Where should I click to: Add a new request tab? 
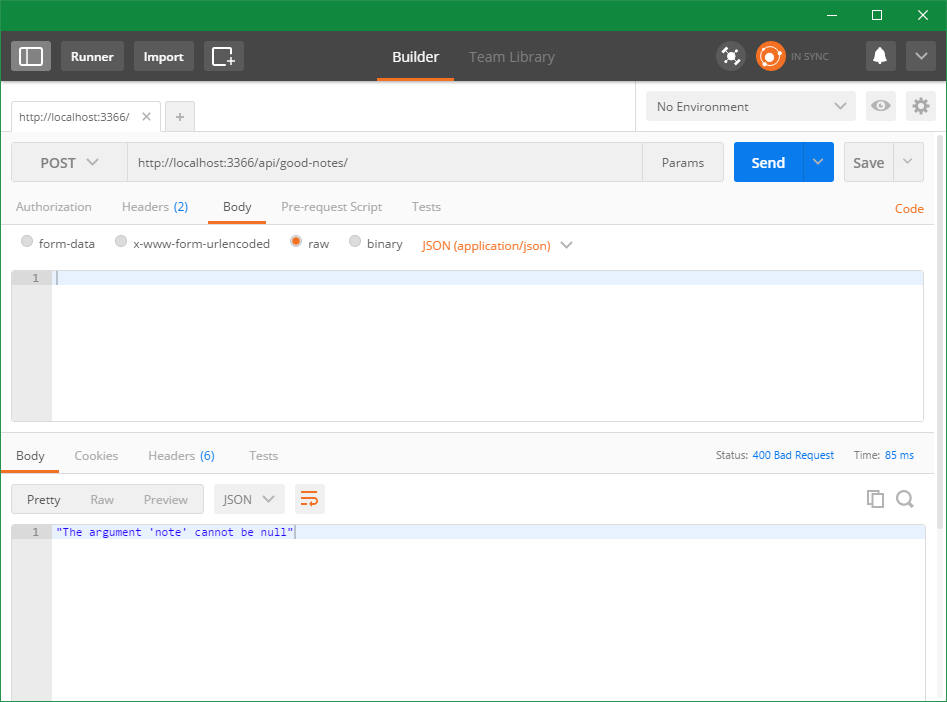pyautogui.click(x=180, y=117)
